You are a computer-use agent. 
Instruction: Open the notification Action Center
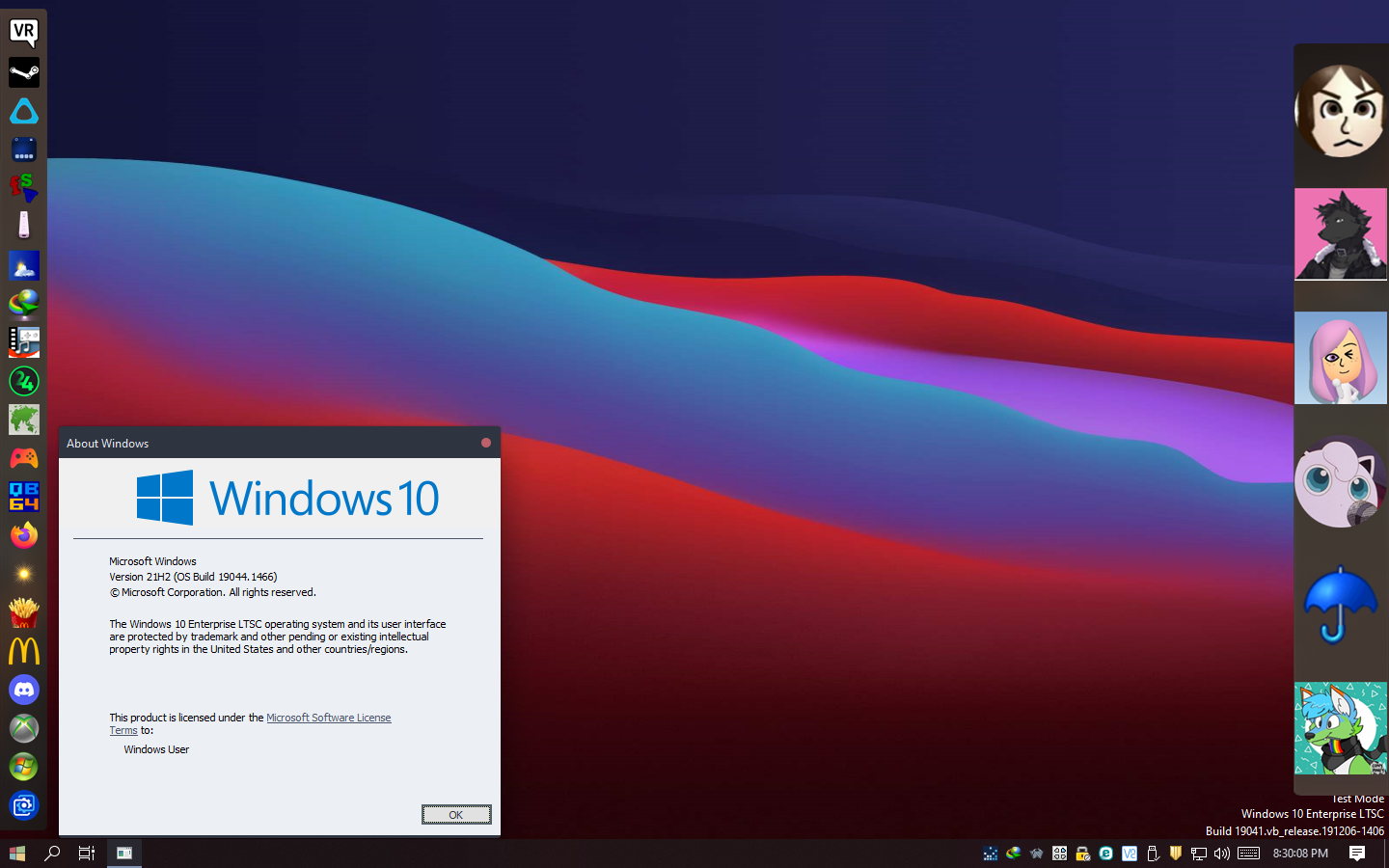click(1357, 853)
